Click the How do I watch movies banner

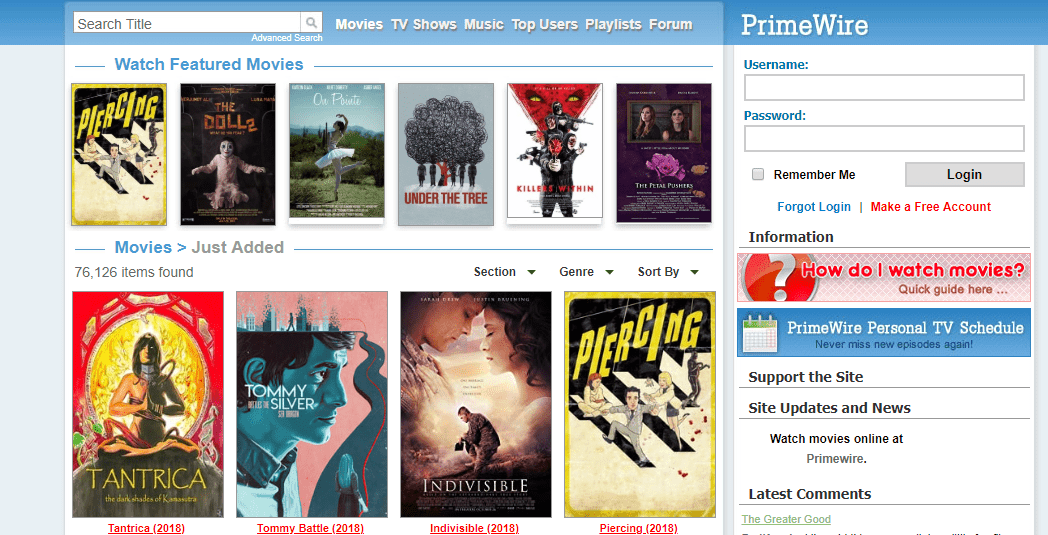[x=884, y=277]
